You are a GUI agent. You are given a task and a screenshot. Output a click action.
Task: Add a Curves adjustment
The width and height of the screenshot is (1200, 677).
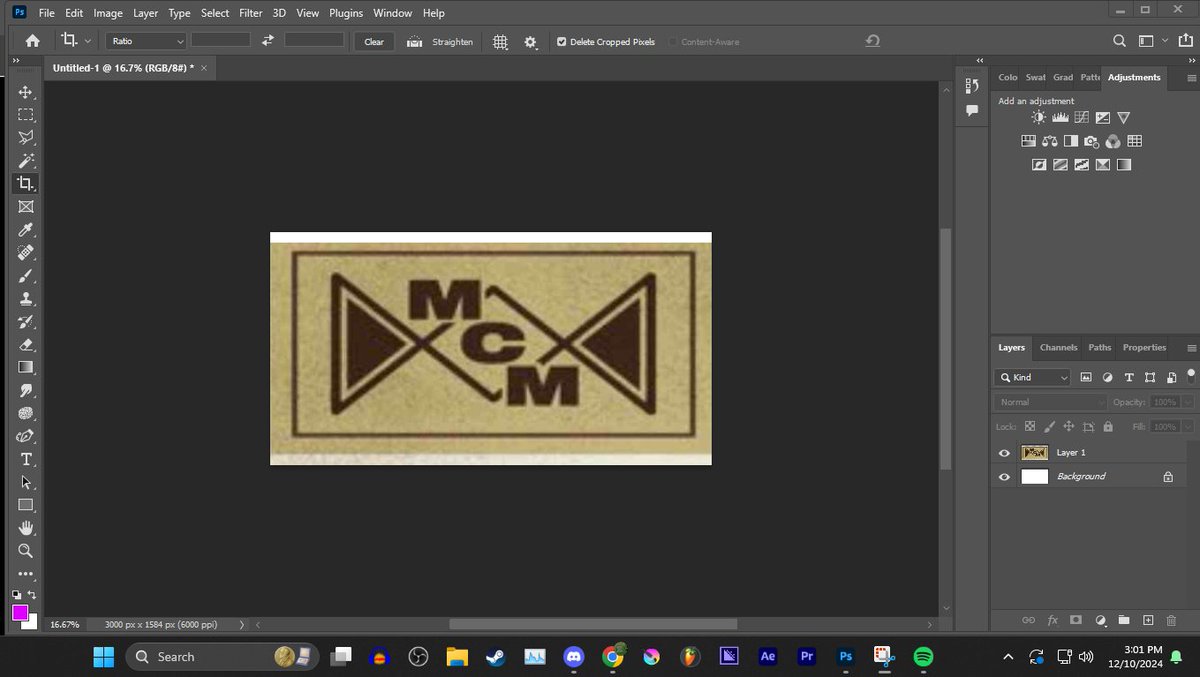point(1081,118)
